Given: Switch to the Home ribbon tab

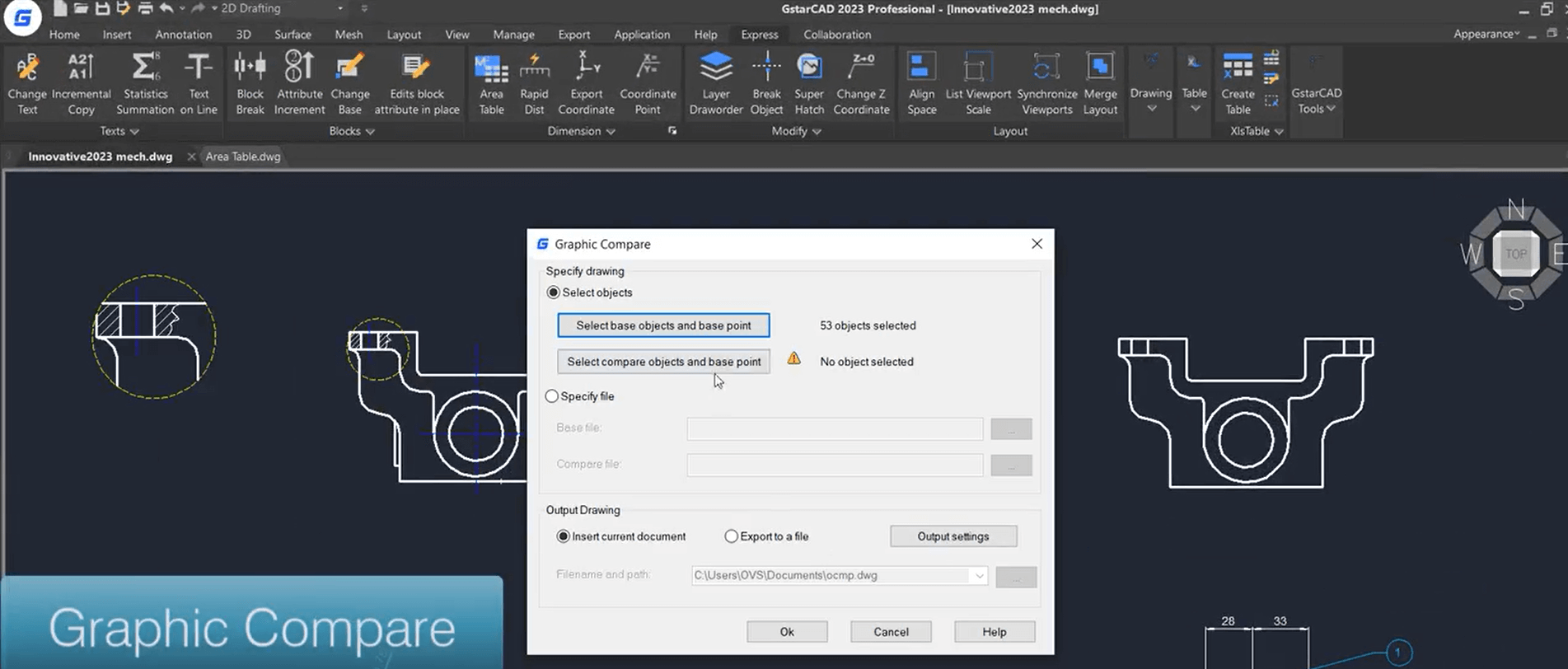Looking at the screenshot, I should point(64,35).
